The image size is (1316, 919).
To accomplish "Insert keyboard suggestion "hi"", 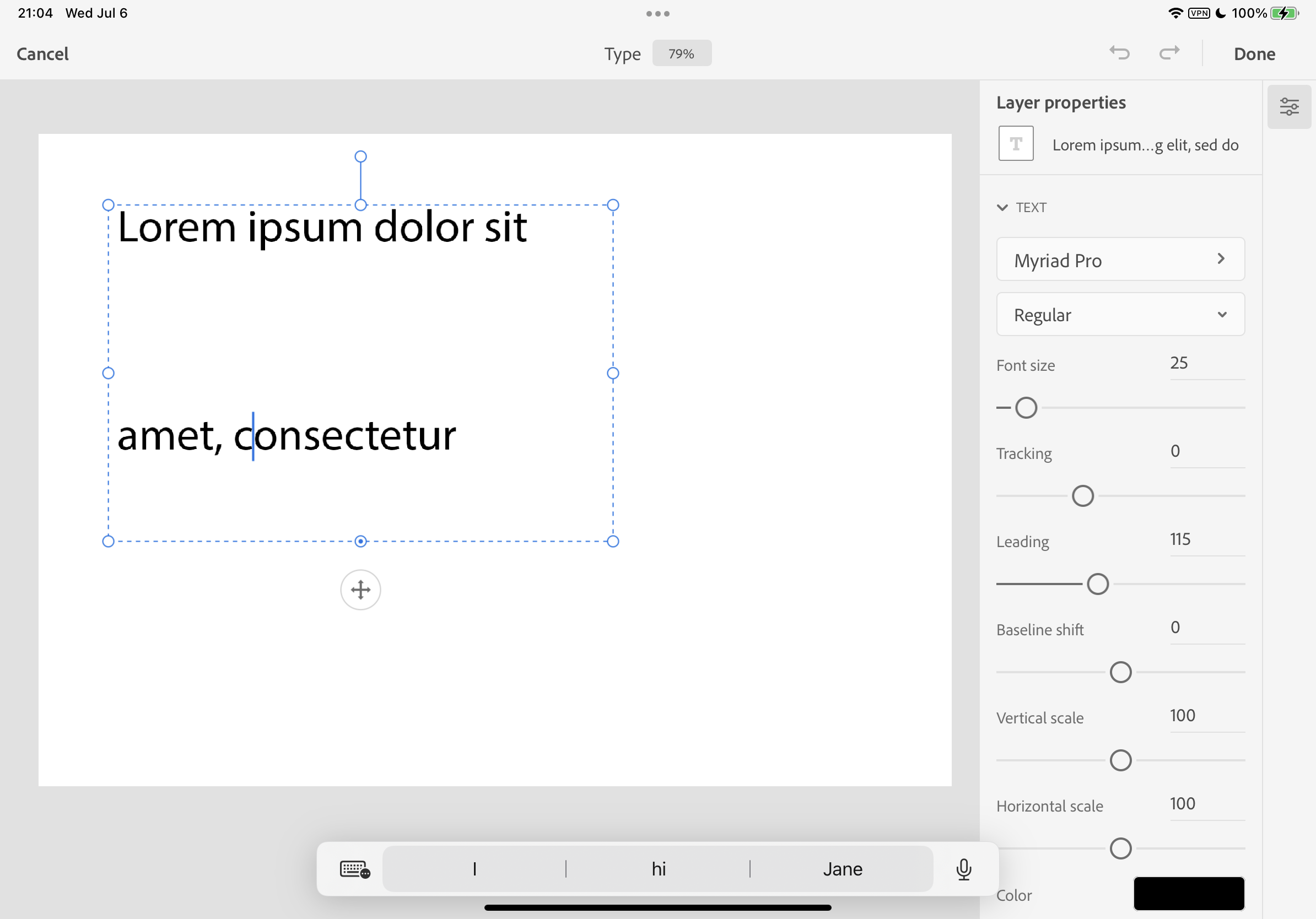I will pos(658,869).
